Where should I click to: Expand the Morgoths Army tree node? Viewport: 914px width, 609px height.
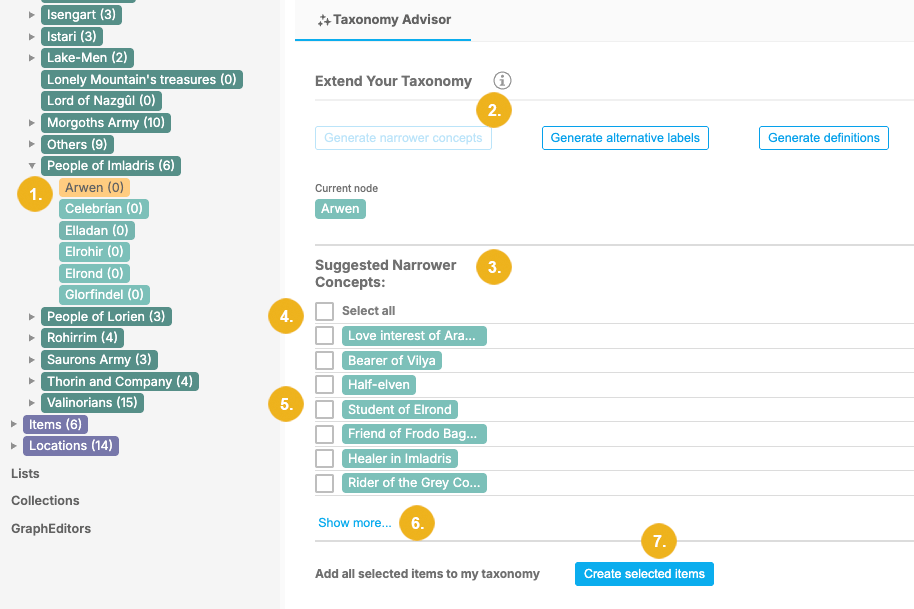32,123
